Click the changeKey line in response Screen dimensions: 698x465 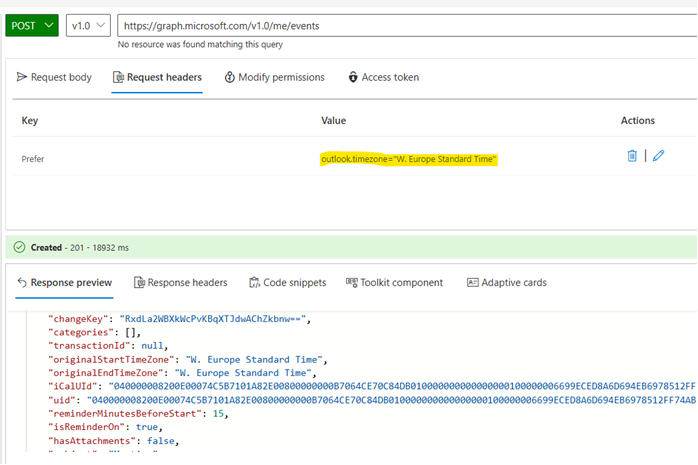pyautogui.click(x=179, y=319)
